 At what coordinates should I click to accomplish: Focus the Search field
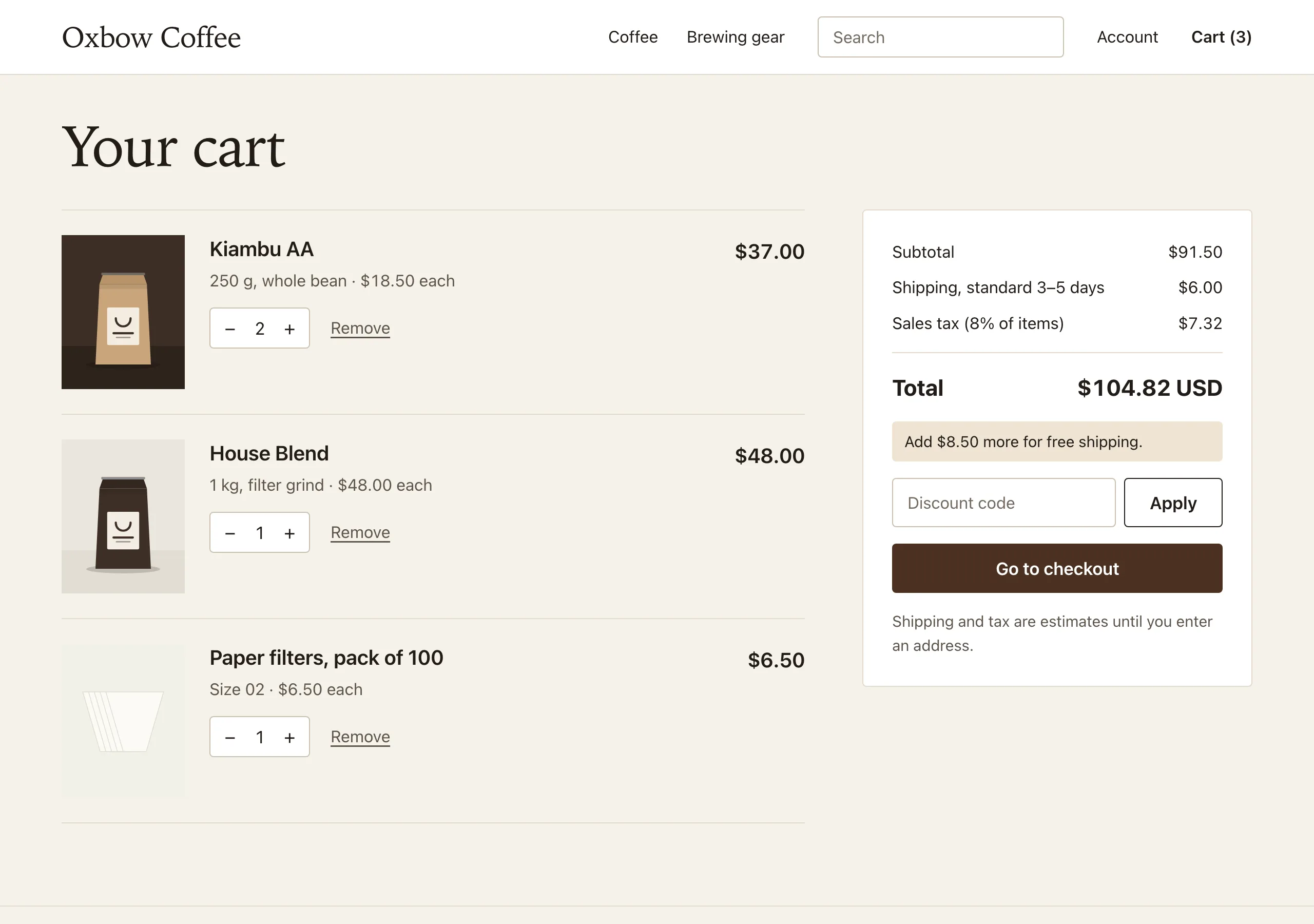coord(940,37)
